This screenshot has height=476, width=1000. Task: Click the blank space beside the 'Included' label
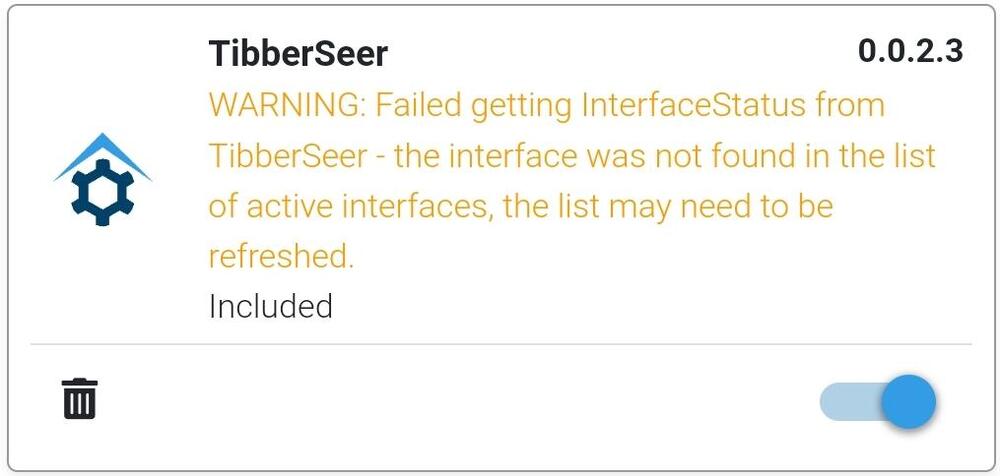click(600, 306)
